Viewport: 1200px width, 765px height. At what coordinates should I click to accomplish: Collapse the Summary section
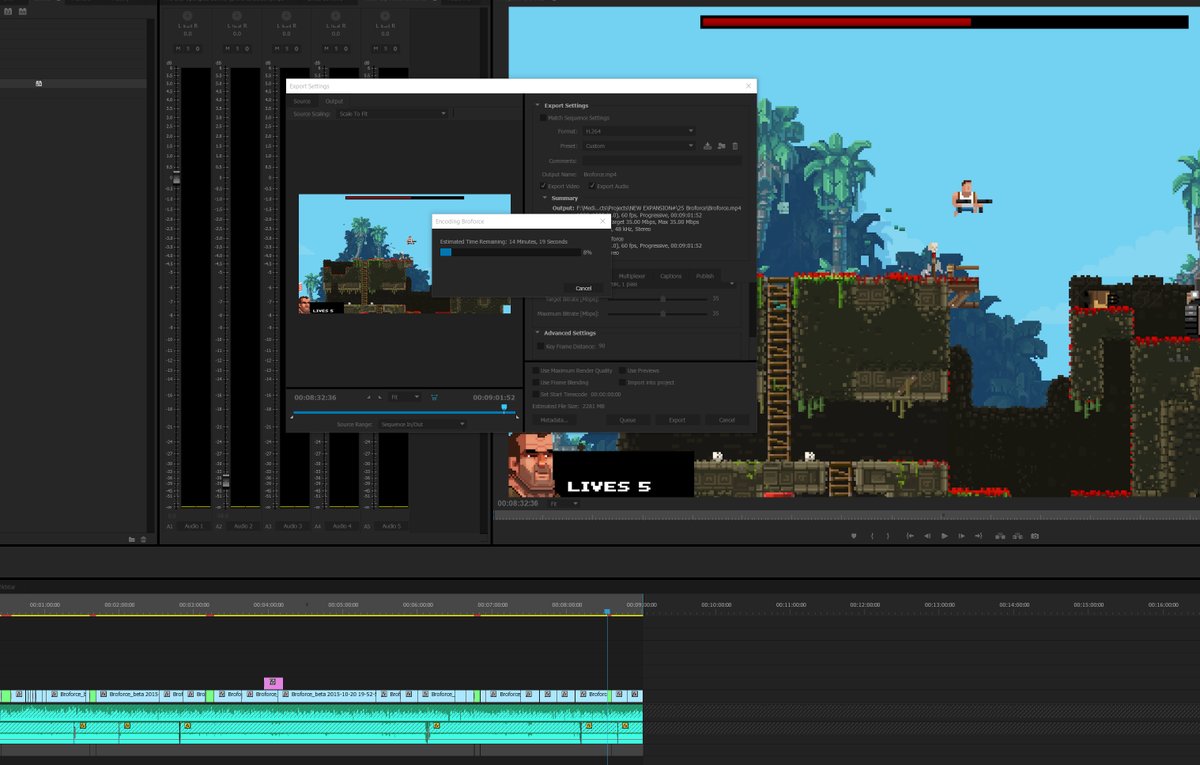(x=544, y=198)
